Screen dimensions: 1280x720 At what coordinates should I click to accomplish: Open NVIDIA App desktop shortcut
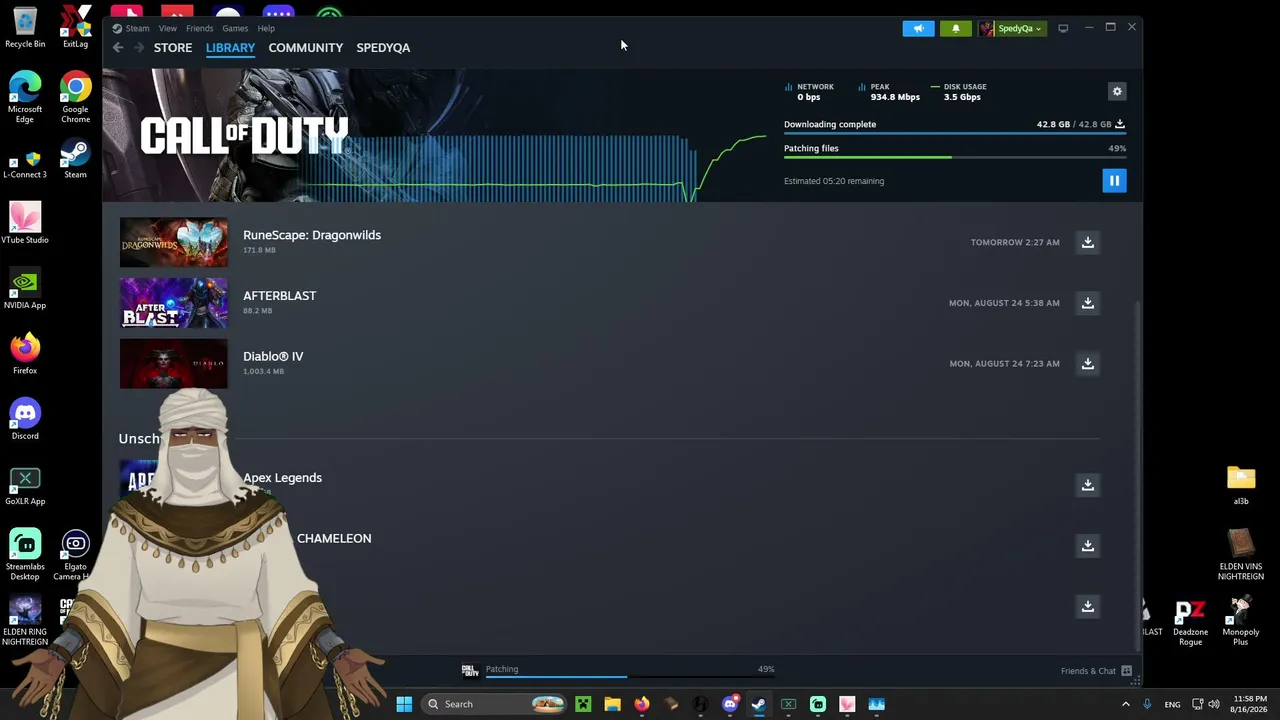click(25, 289)
